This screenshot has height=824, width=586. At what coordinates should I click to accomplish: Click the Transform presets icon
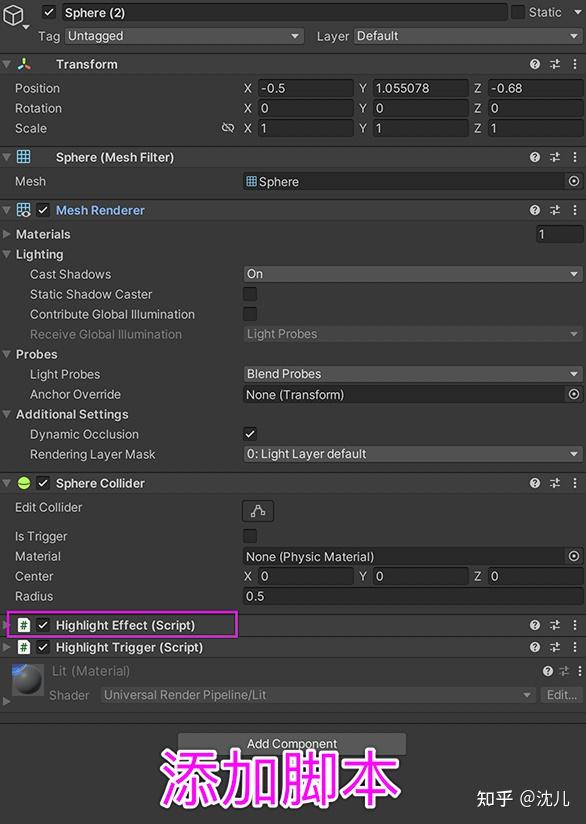(554, 64)
